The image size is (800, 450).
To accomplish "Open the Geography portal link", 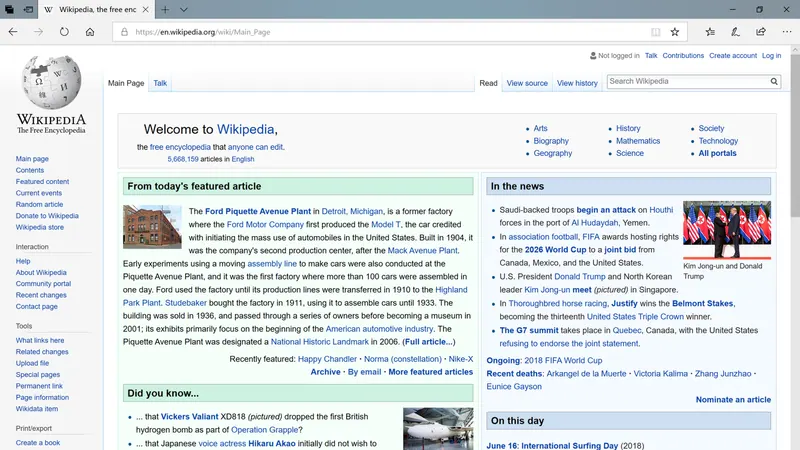I will pyautogui.click(x=553, y=153).
